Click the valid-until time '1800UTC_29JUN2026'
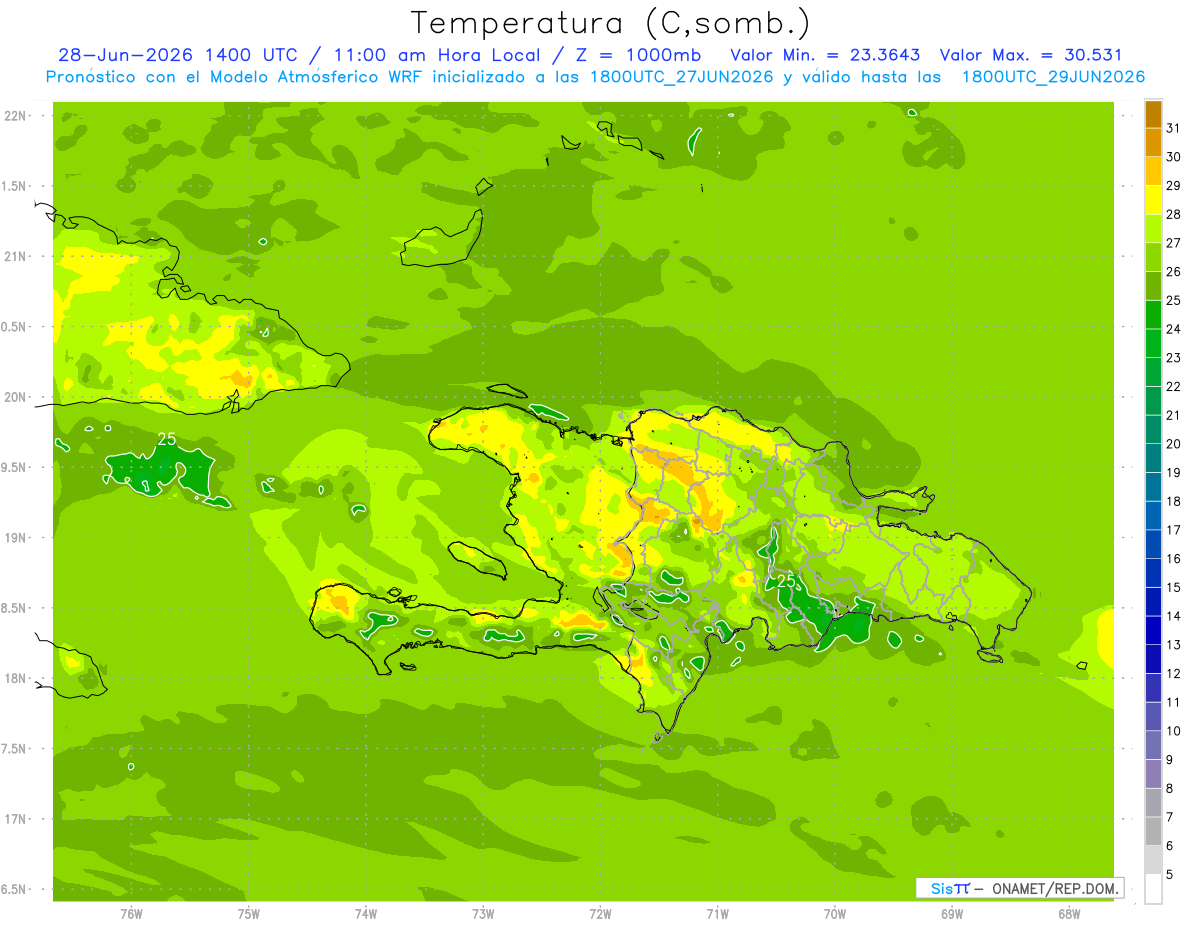Image resolution: width=1200 pixels, height=927 pixels. [1053, 77]
